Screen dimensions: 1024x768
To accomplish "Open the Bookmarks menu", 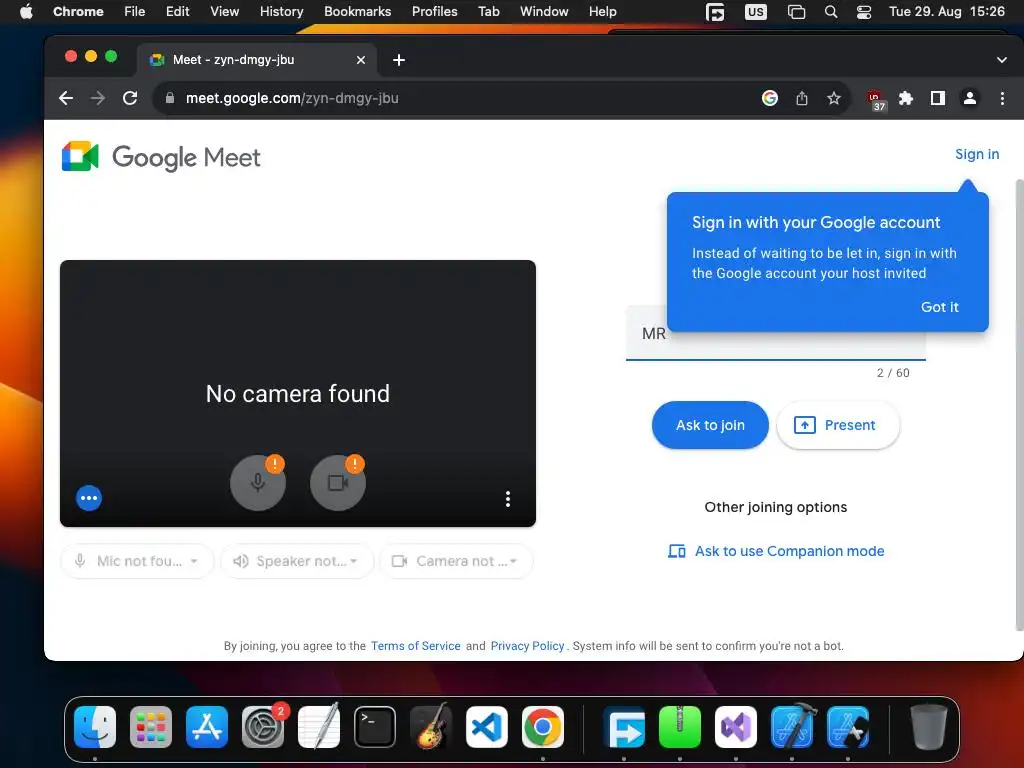I will point(357,11).
